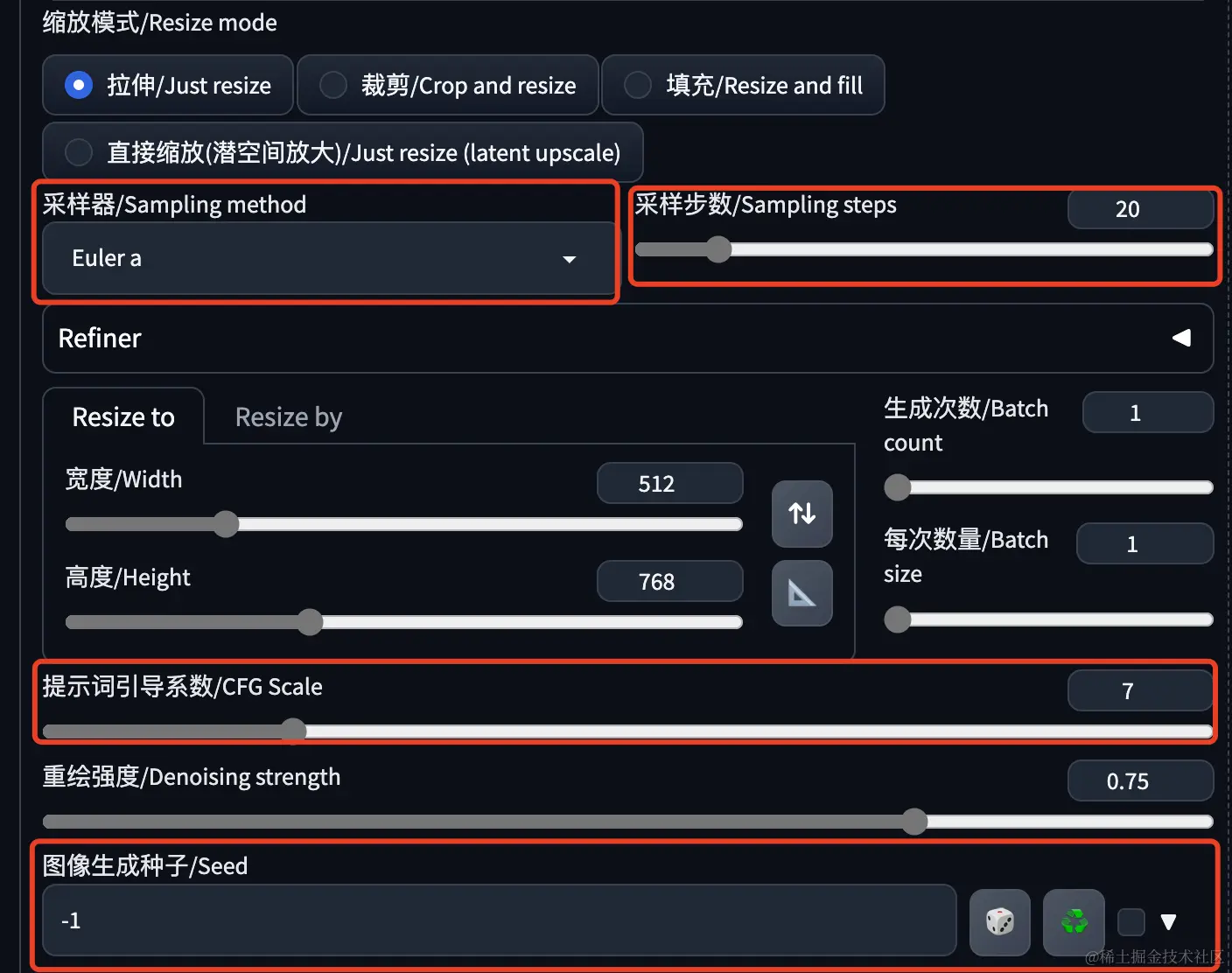Image resolution: width=1232 pixels, height=973 pixels.
Task: Click the Sampling steps slider handle
Action: coord(718,249)
